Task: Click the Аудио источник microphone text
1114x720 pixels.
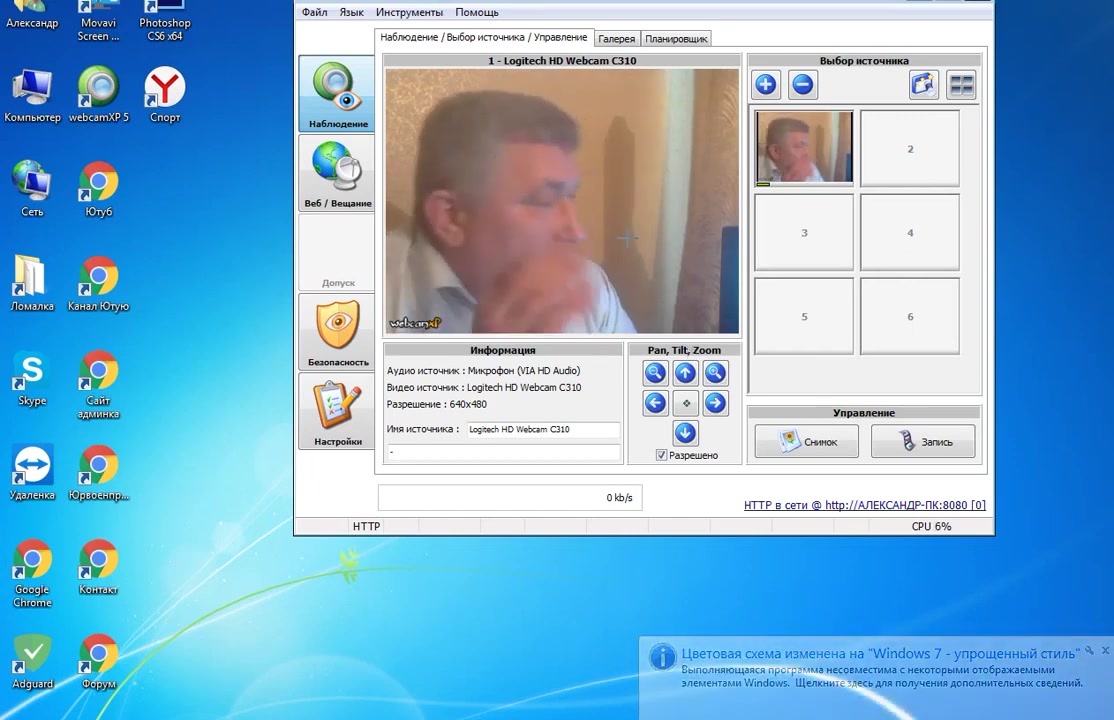Action: coord(483,371)
